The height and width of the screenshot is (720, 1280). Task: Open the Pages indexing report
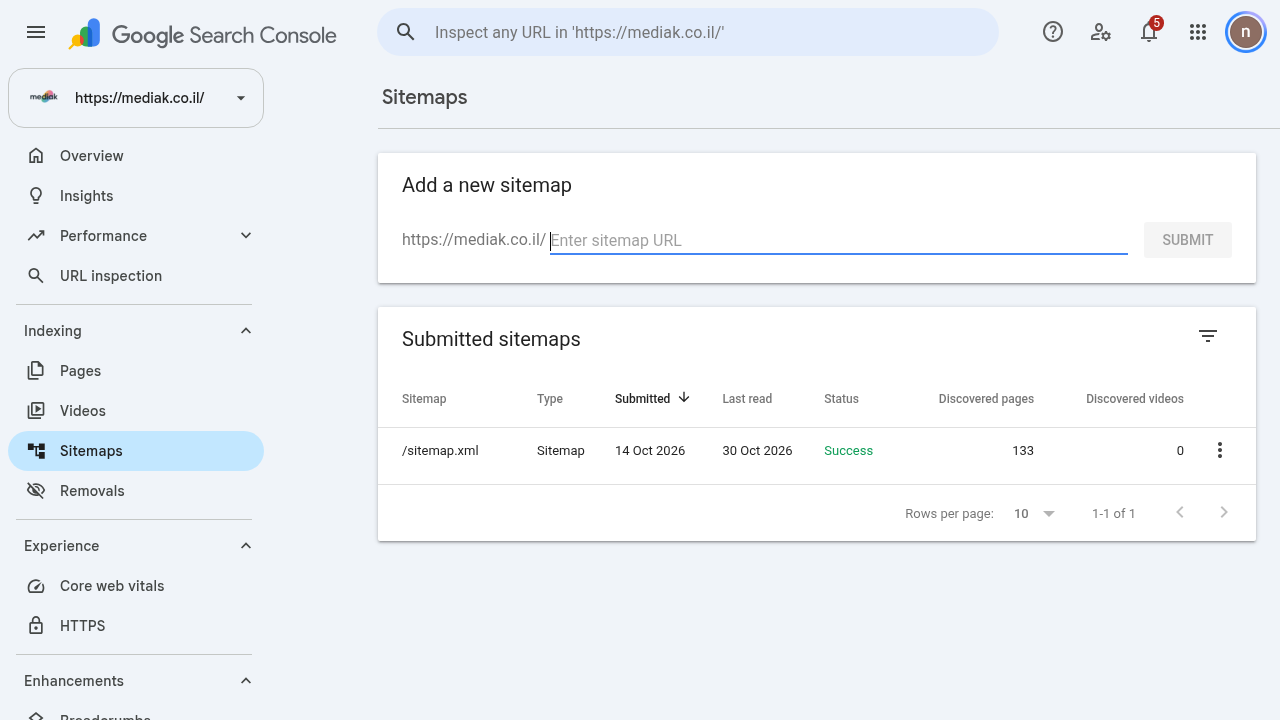click(x=136, y=371)
